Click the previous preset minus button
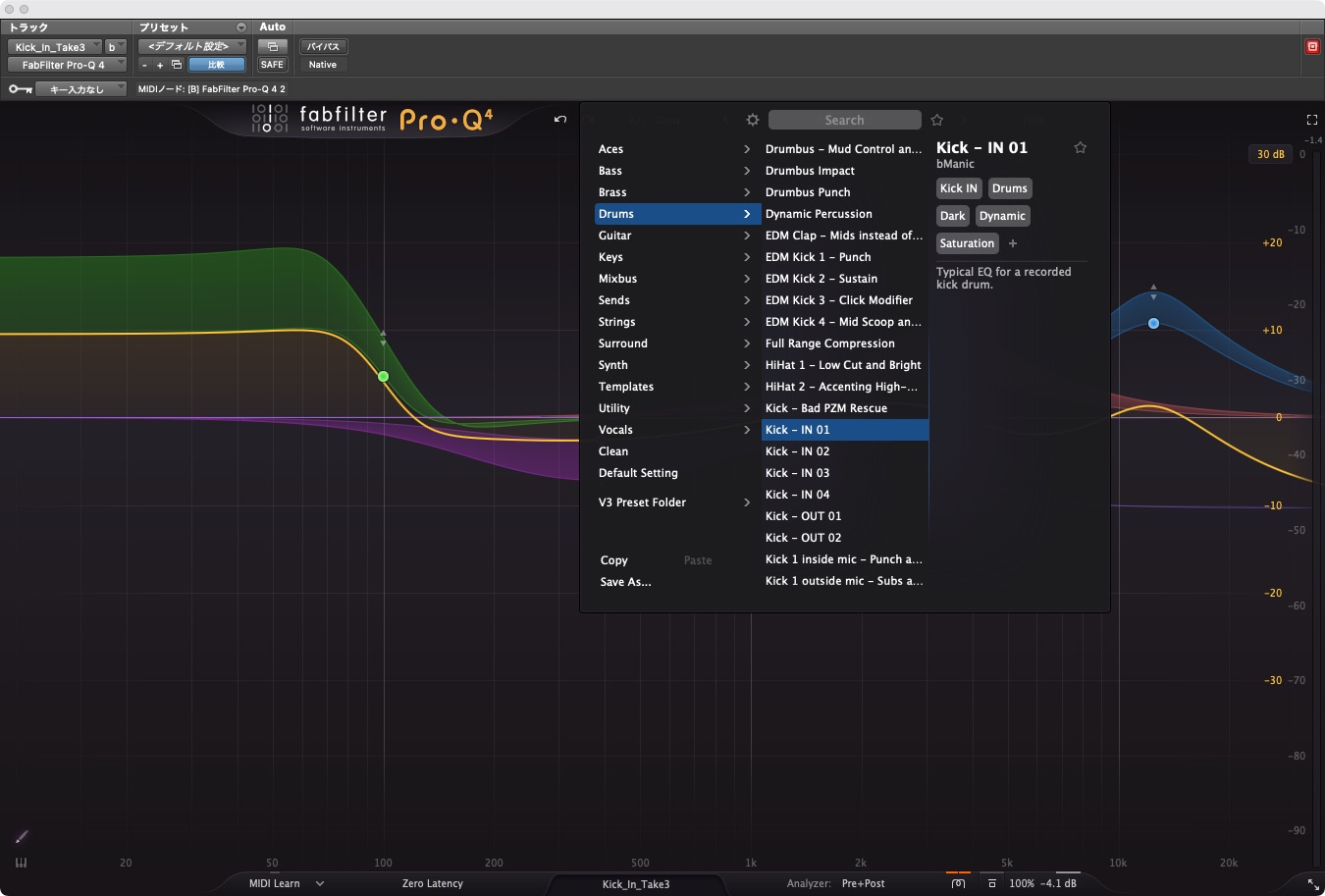 (144, 65)
